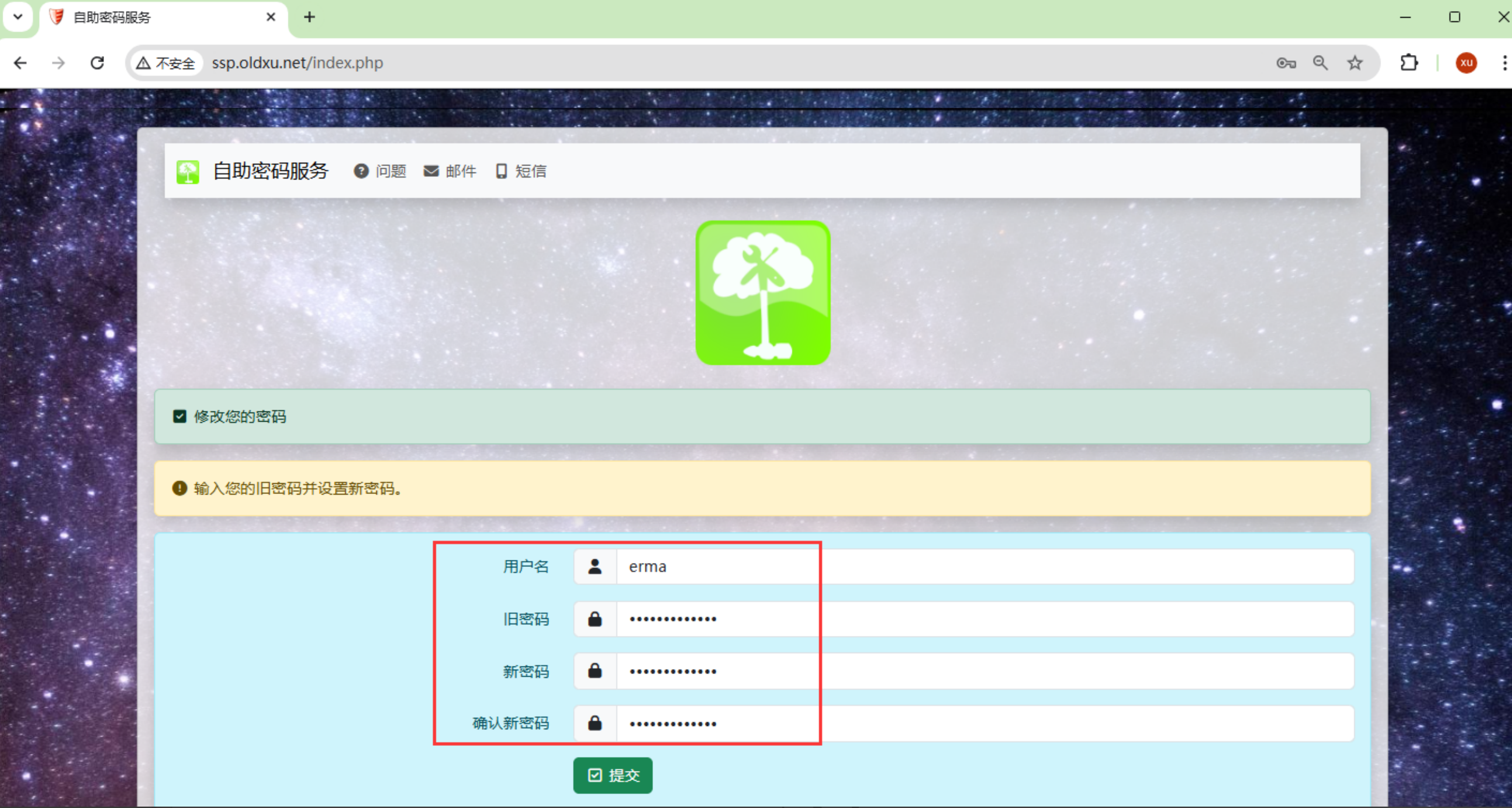
Task: Focus the 用户名 field containing erma
Action: click(984, 566)
